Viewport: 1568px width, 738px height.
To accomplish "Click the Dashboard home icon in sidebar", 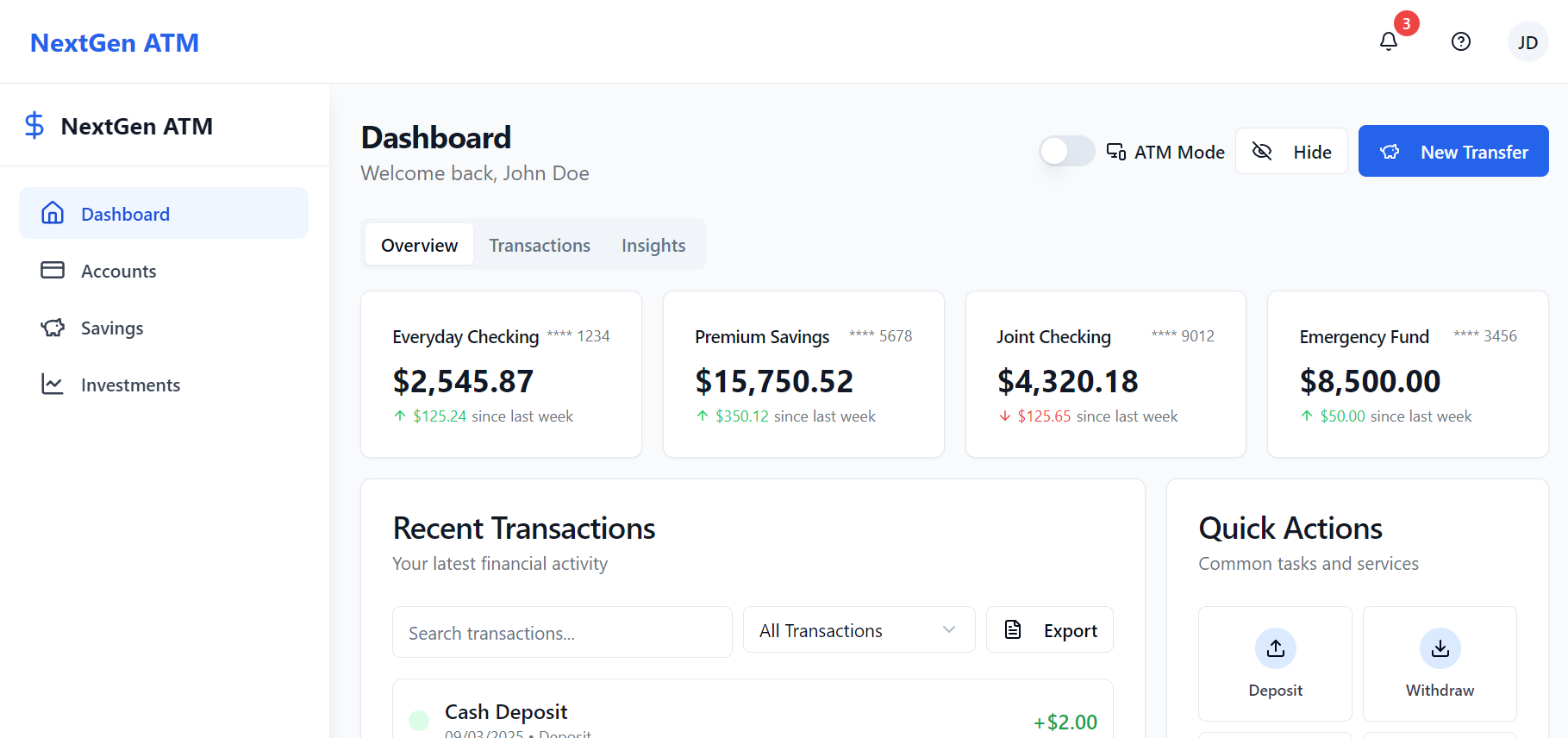I will click(x=53, y=213).
